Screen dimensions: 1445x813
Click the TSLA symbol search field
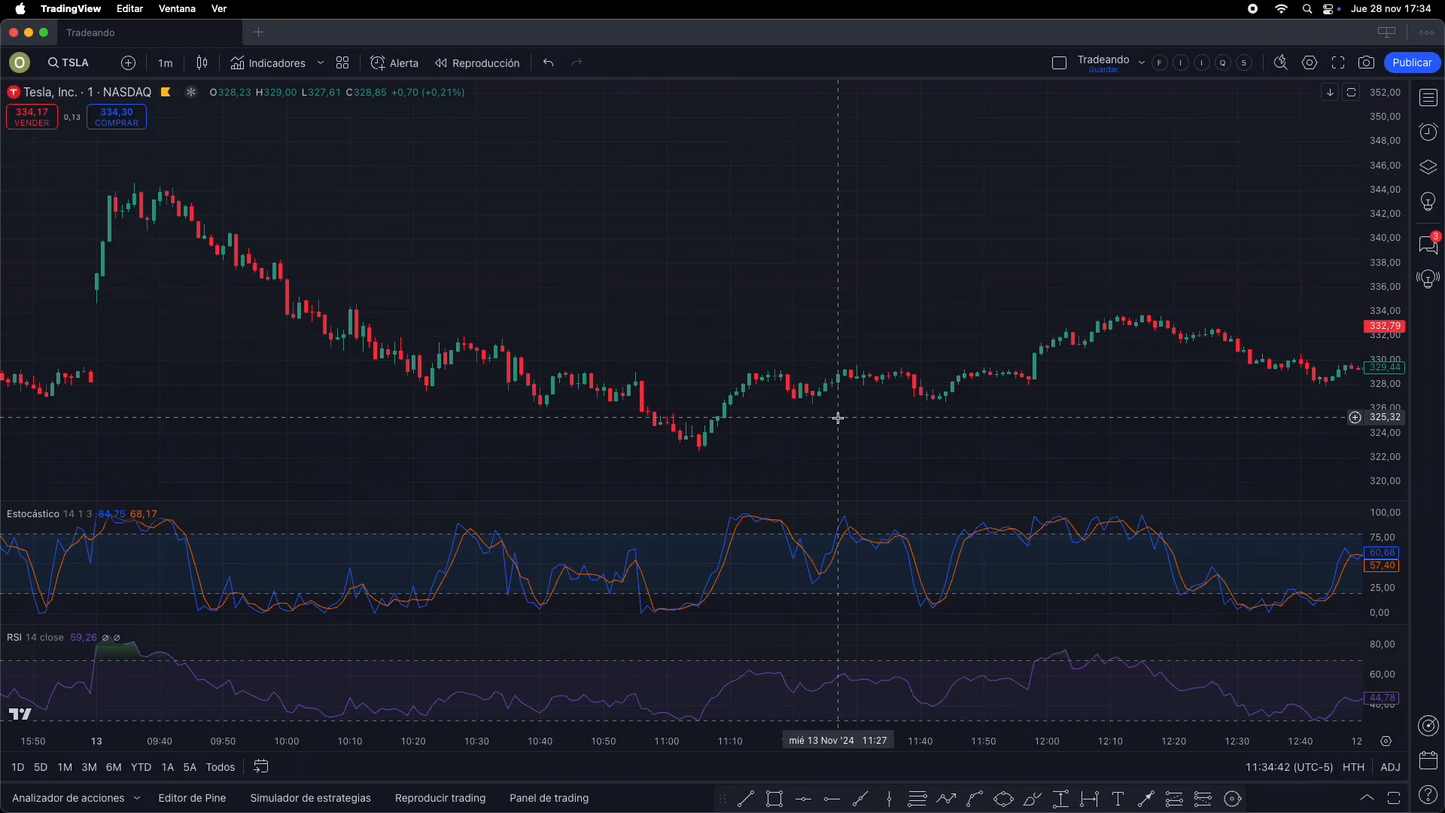pyautogui.click(x=69, y=63)
